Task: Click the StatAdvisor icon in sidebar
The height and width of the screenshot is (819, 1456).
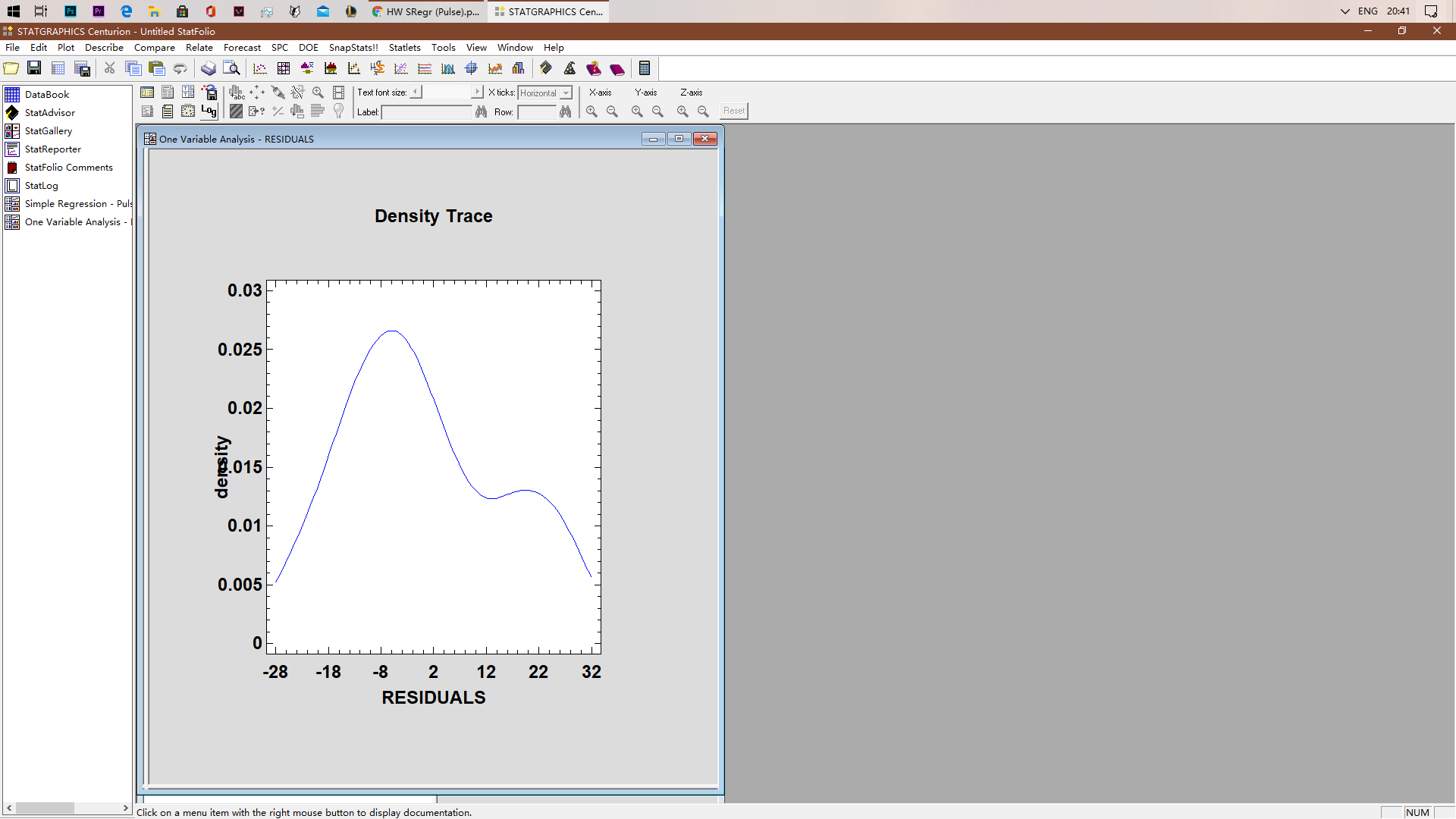Action: click(x=12, y=112)
